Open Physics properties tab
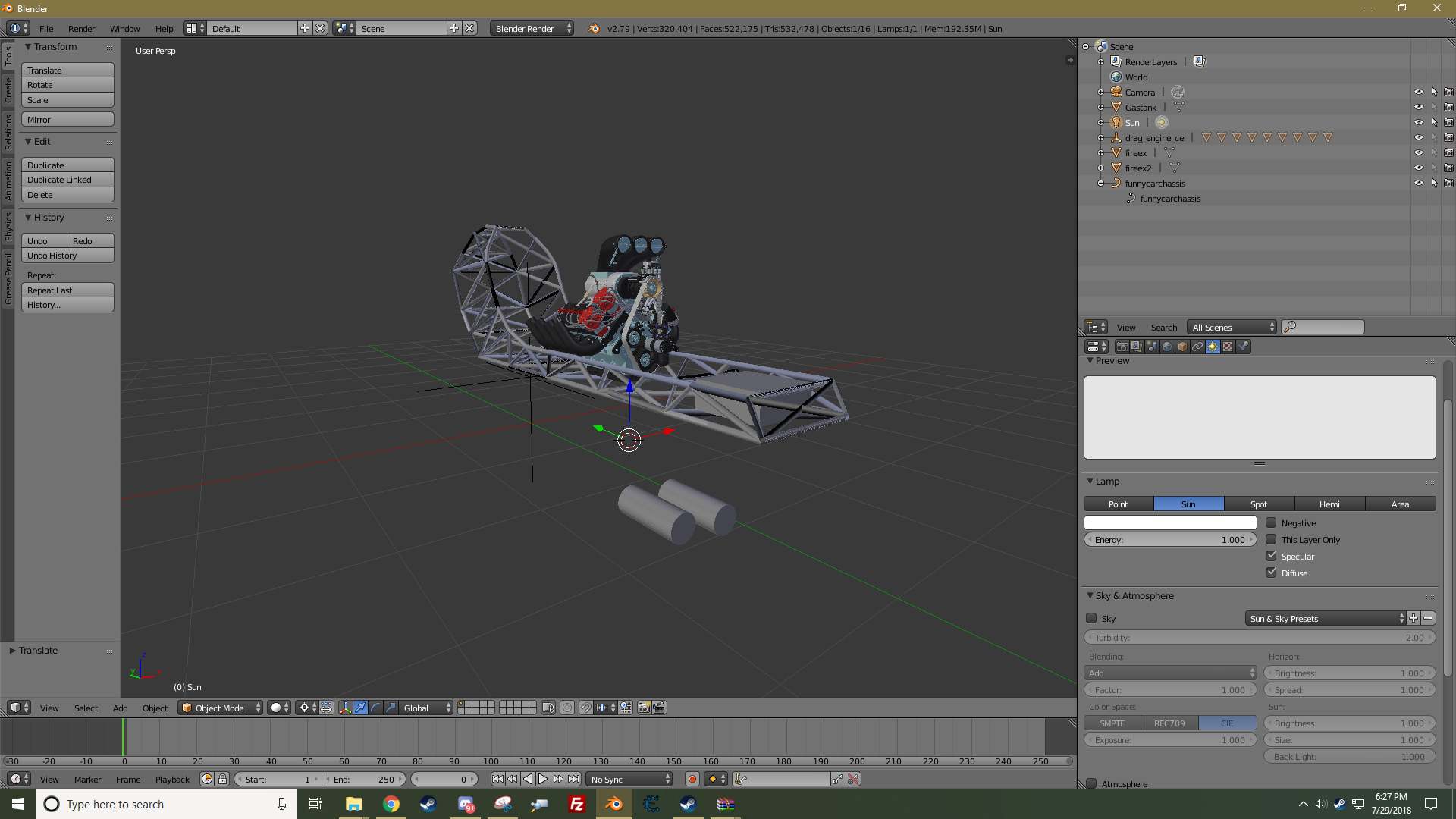Image resolution: width=1456 pixels, height=819 pixels. point(1243,347)
